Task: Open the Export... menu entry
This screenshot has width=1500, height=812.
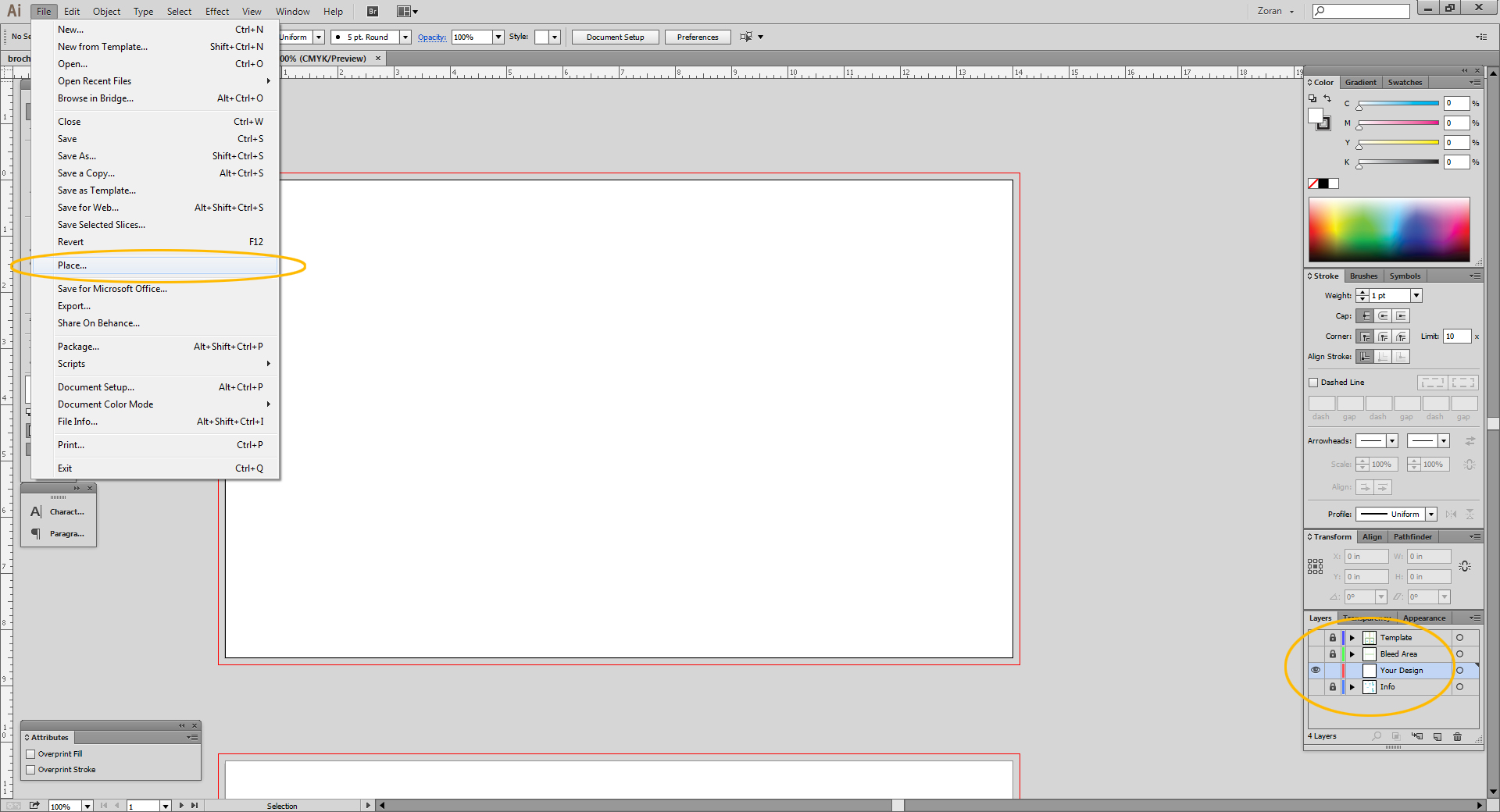Action: [155, 306]
